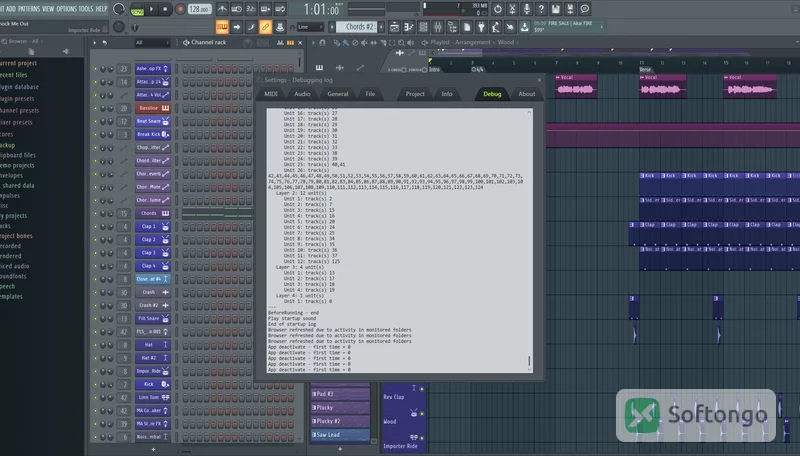The image size is (800, 456).
Task: Switch to the File settings tab
Action: click(370, 94)
